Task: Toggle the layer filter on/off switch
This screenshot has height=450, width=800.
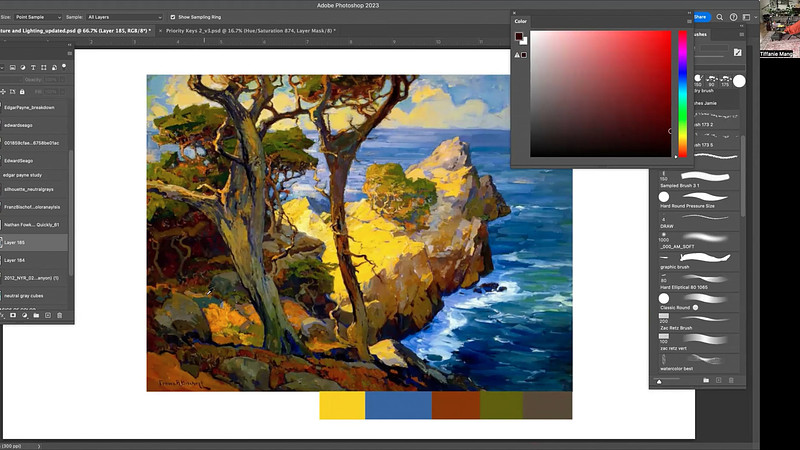Action: pyautogui.click(x=64, y=66)
